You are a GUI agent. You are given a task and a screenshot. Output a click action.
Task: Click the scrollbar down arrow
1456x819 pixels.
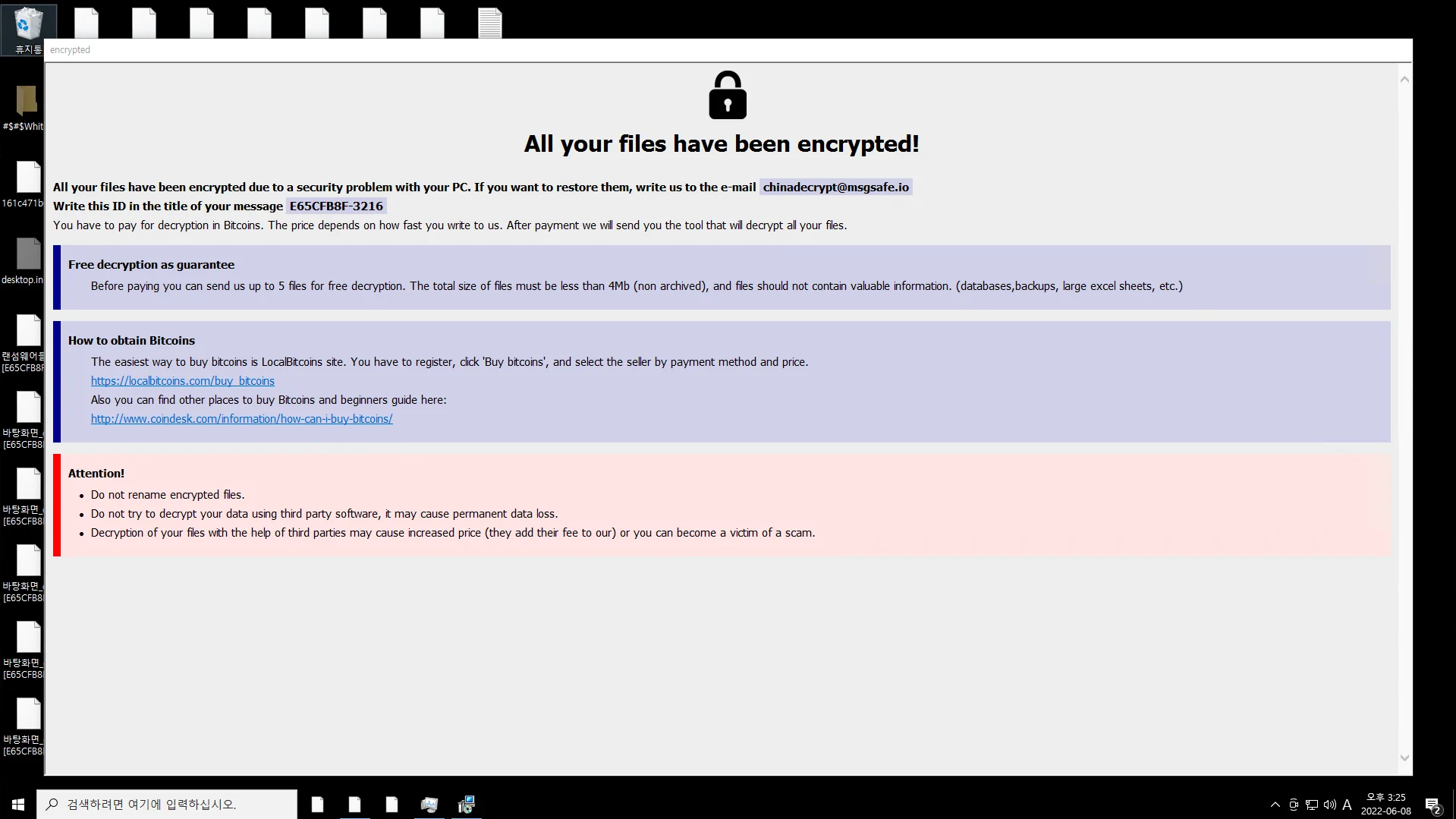tap(1404, 758)
